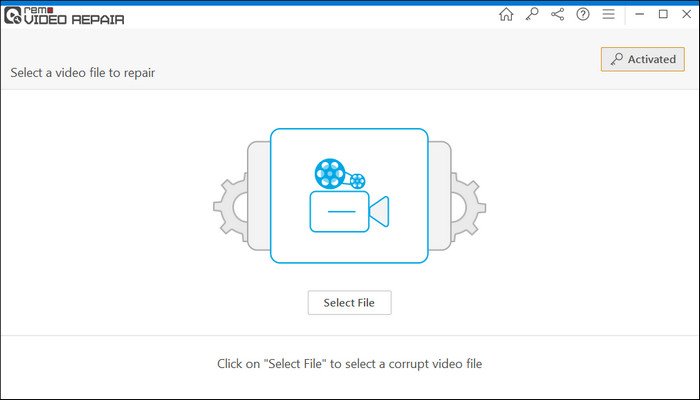Click the share icon
Image resolution: width=700 pixels, height=400 pixels.
tap(557, 14)
